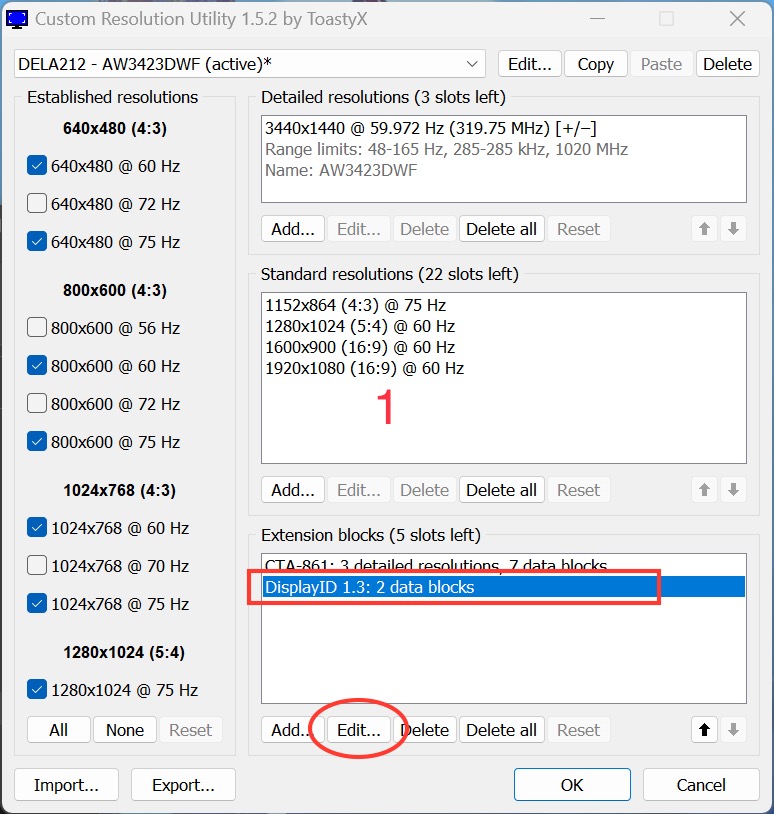Click the up arrow in Detailed resolutions
This screenshot has height=814, width=774.
pyautogui.click(x=705, y=229)
